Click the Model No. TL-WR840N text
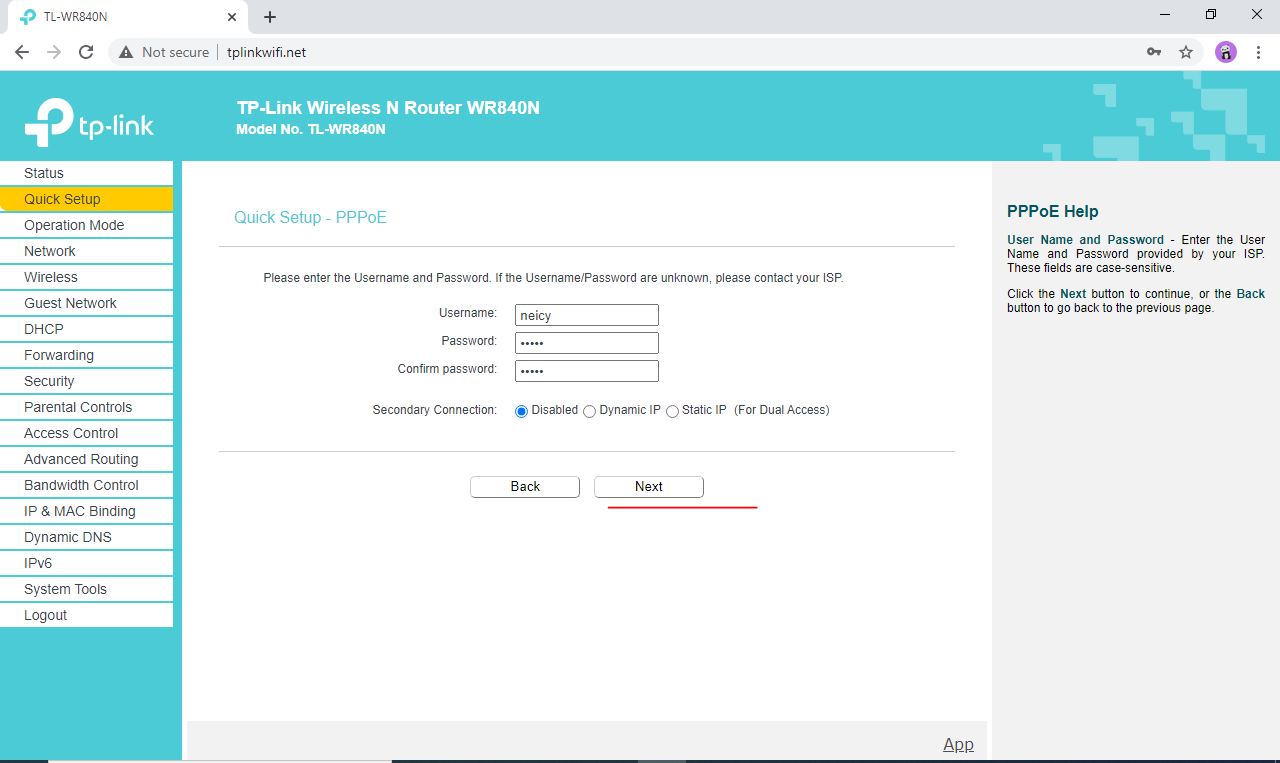 [311, 129]
